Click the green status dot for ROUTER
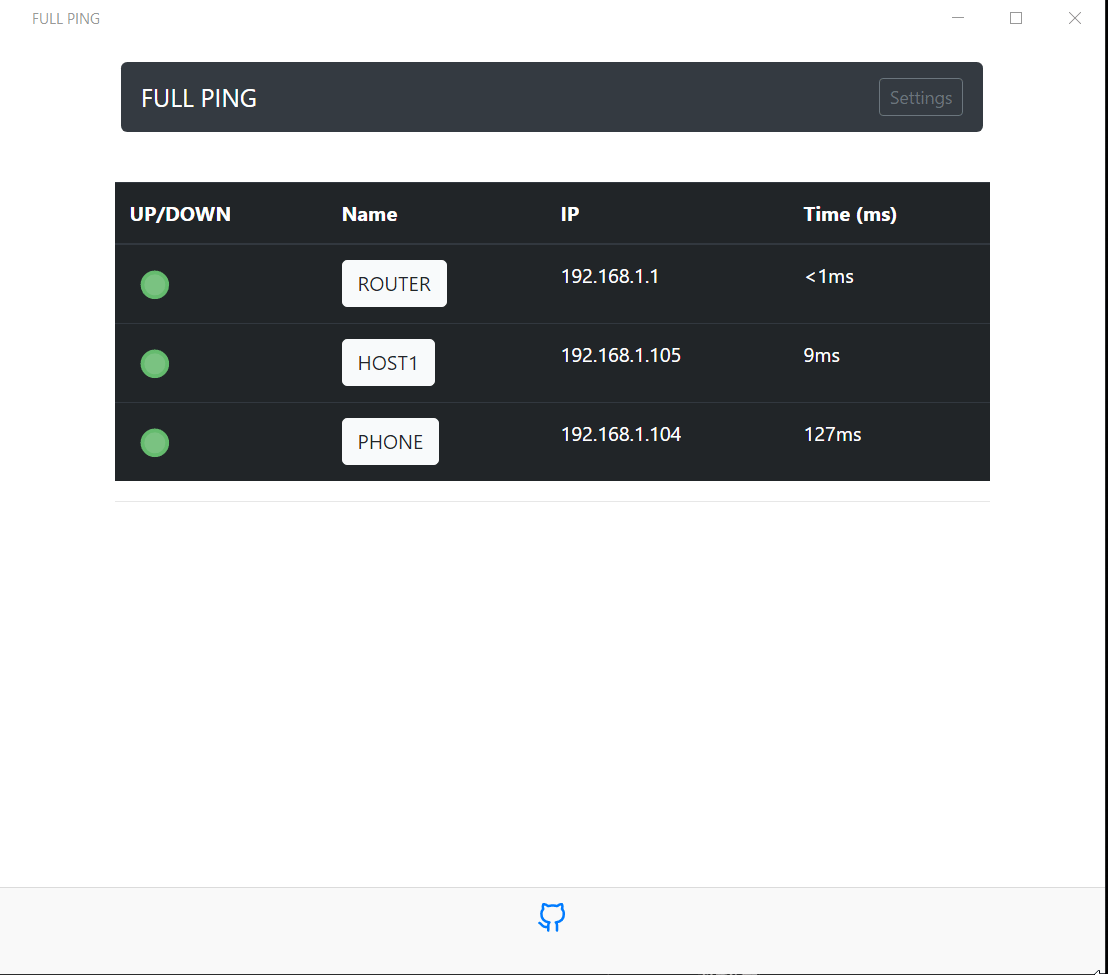The width and height of the screenshot is (1108, 975). coord(155,284)
